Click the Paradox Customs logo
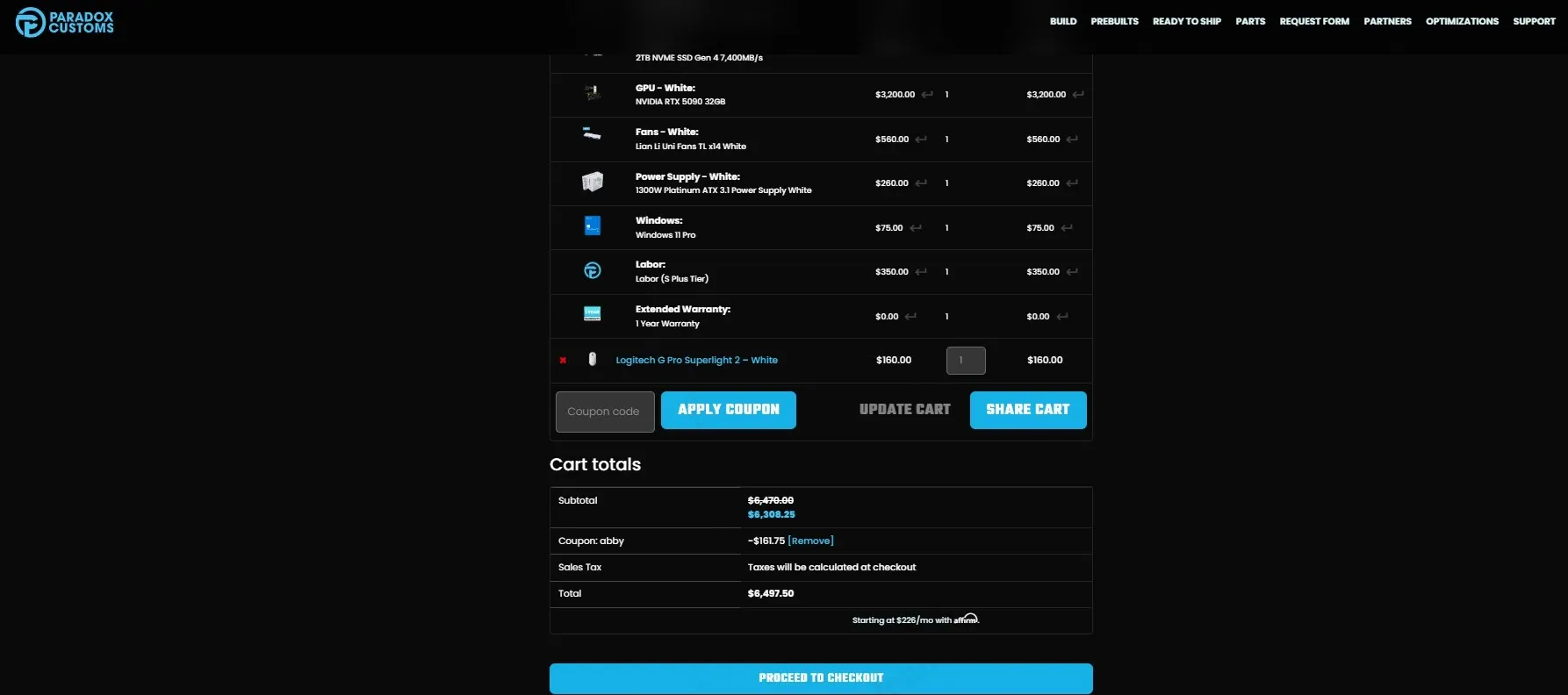1568x695 pixels. (65, 23)
